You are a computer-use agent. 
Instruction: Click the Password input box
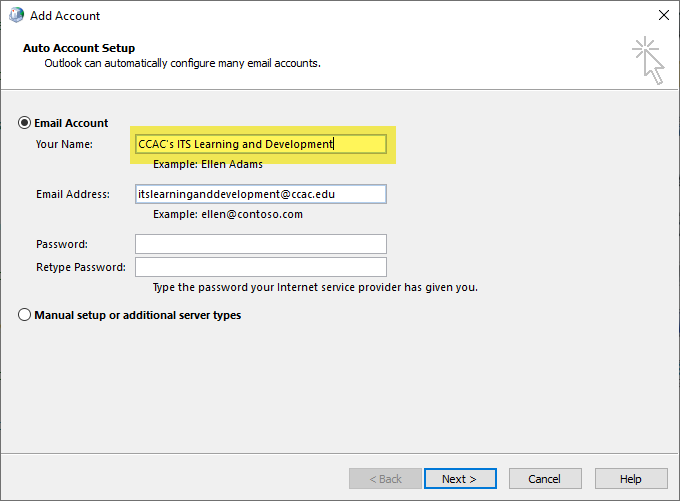[261, 244]
